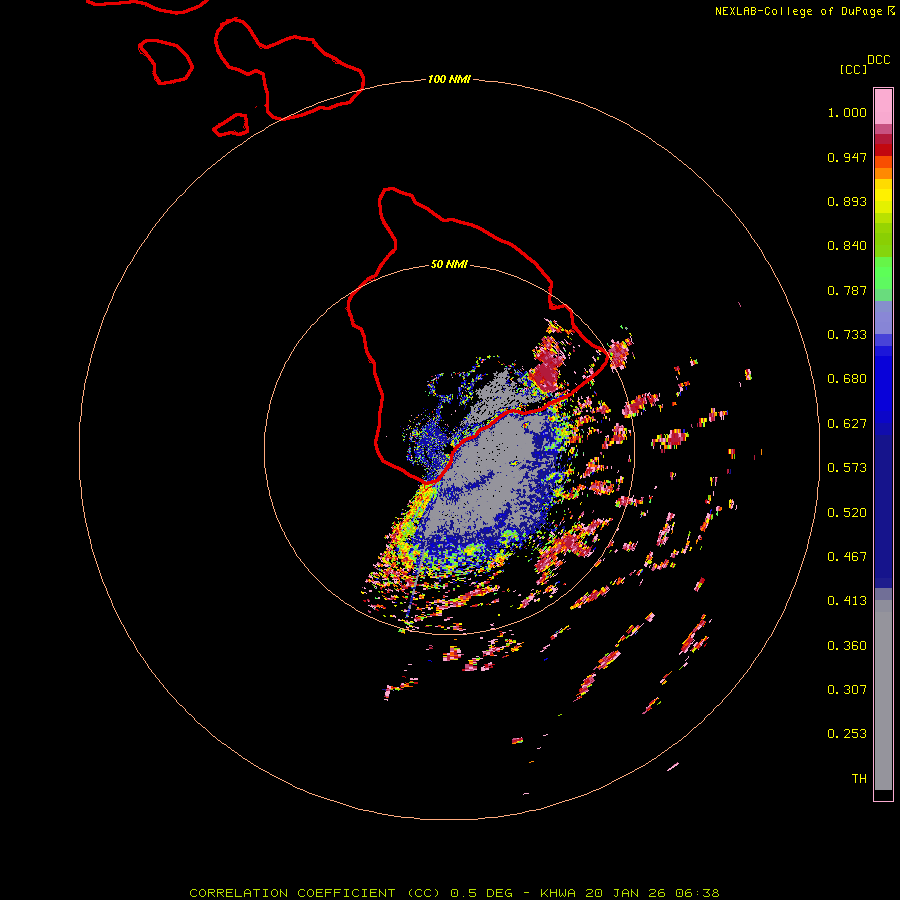Click the [CC] units label
The width and height of the screenshot is (900, 900).
click(x=853, y=69)
